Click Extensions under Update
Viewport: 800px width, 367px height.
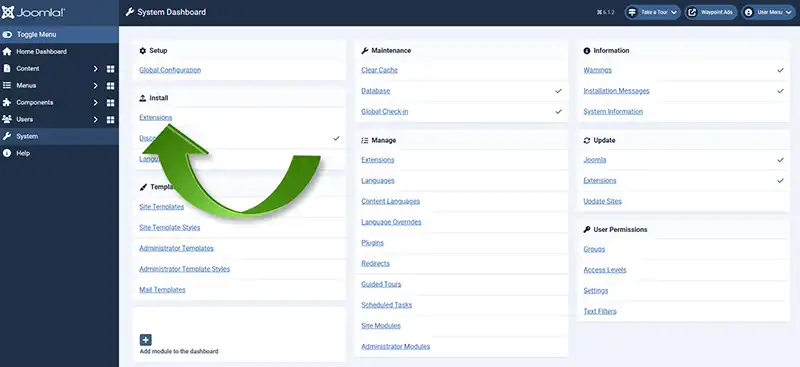(599, 181)
